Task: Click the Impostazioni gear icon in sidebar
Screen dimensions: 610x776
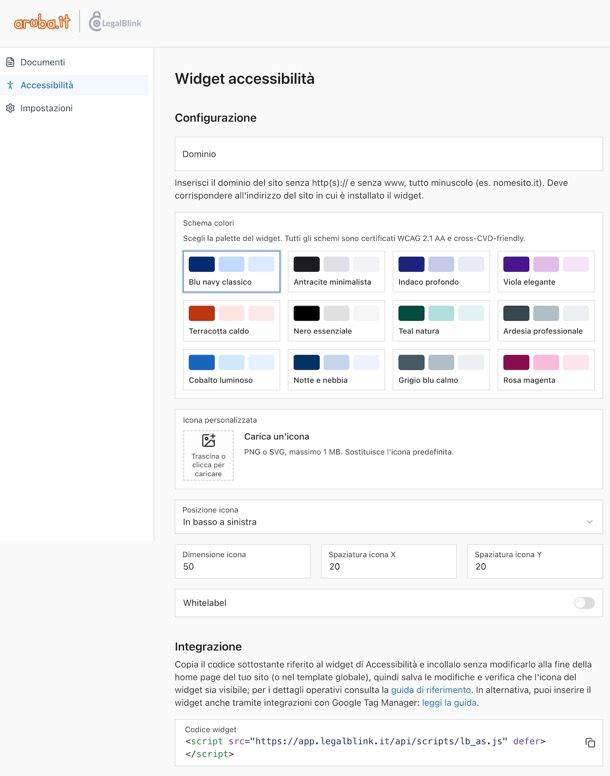Action: click(10, 108)
